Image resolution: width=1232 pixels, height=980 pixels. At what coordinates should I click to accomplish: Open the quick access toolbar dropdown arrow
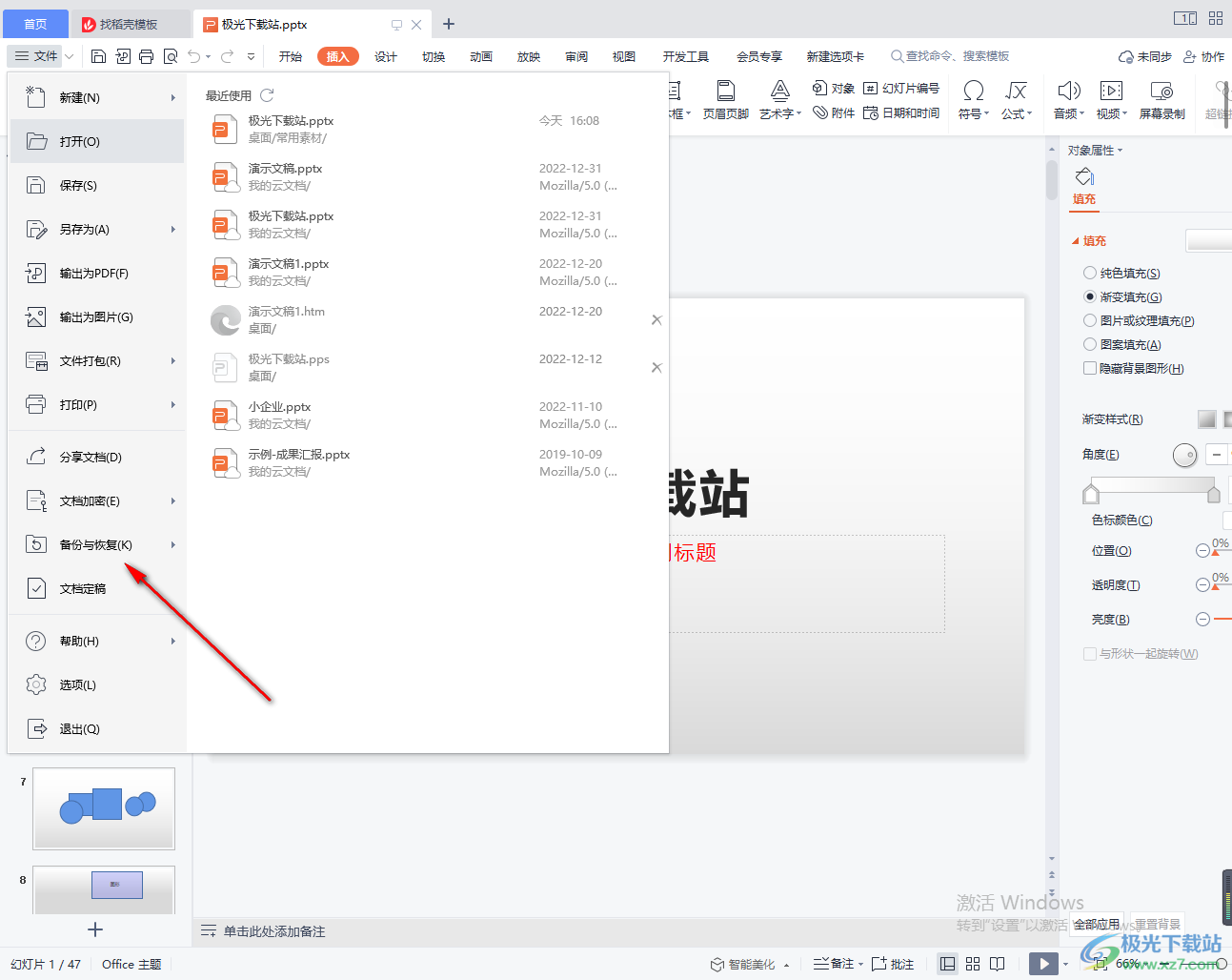(251, 56)
